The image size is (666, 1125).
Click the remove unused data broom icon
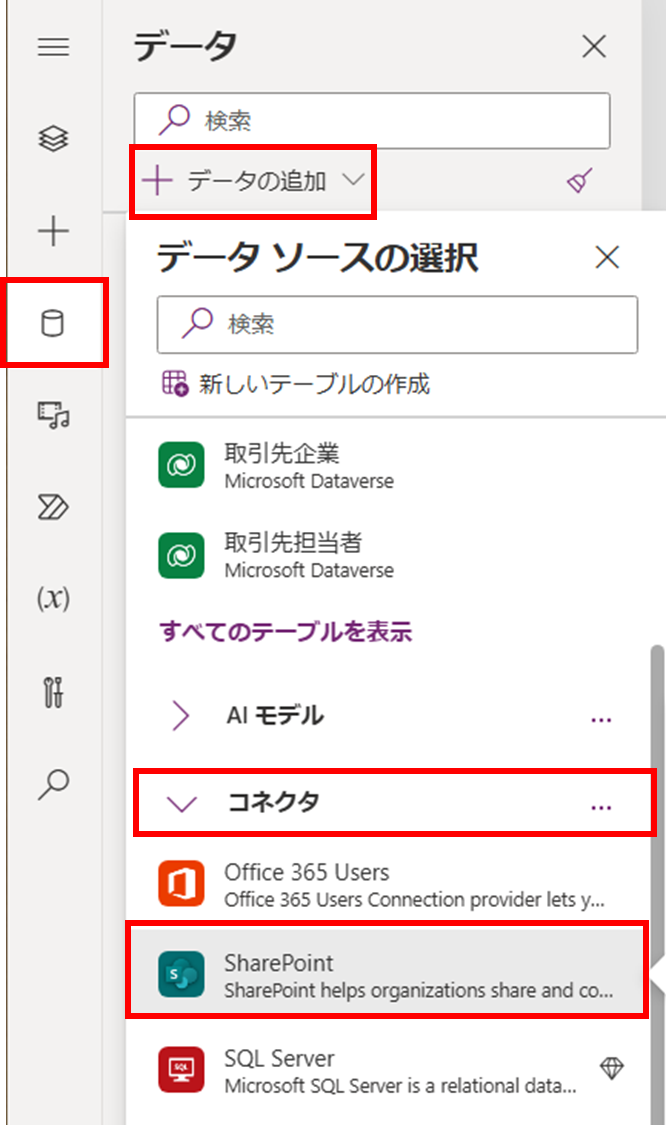[580, 181]
